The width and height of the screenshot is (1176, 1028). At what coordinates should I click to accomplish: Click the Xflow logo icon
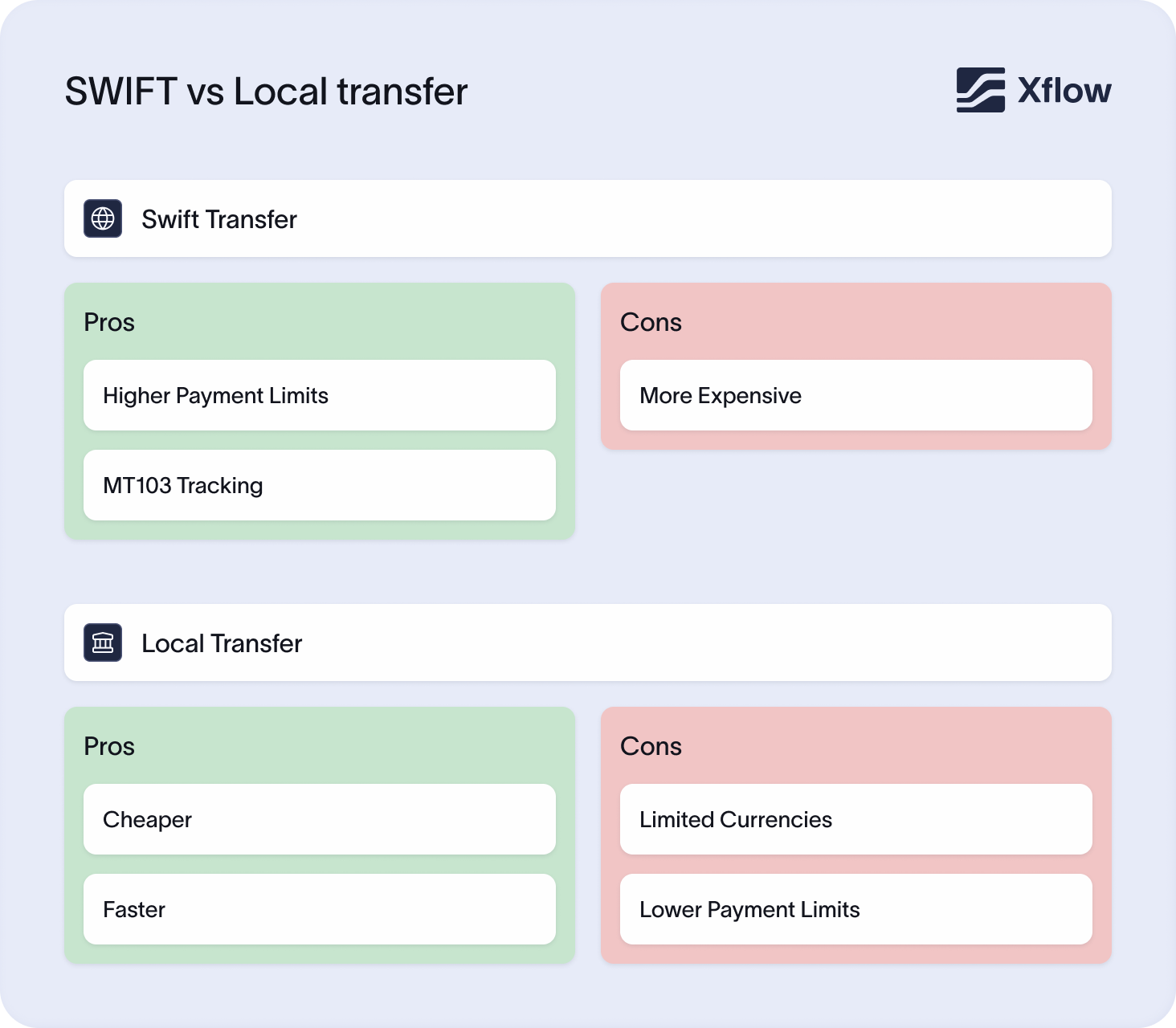980,90
